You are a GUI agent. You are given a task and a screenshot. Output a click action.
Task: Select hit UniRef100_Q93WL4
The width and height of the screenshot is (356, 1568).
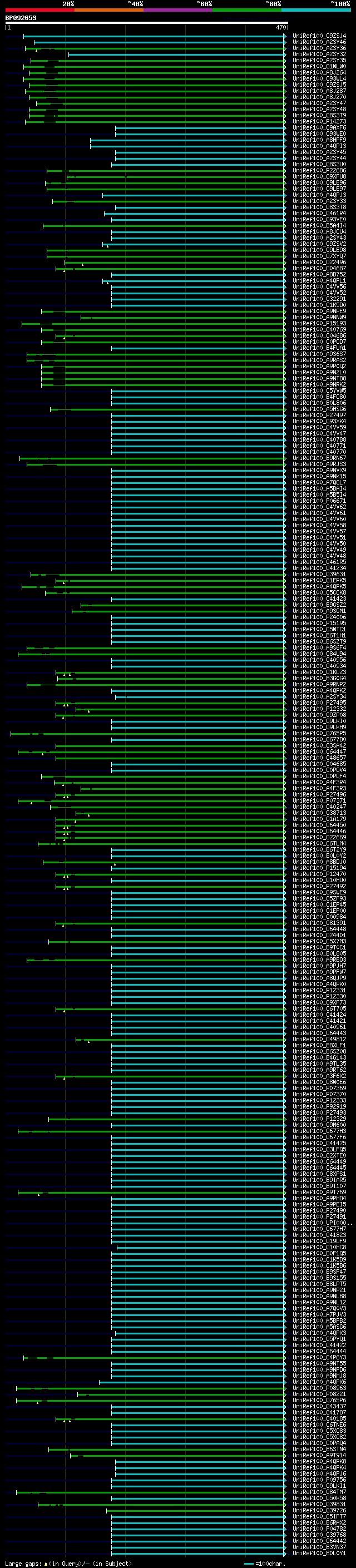[x=319, y=78]
